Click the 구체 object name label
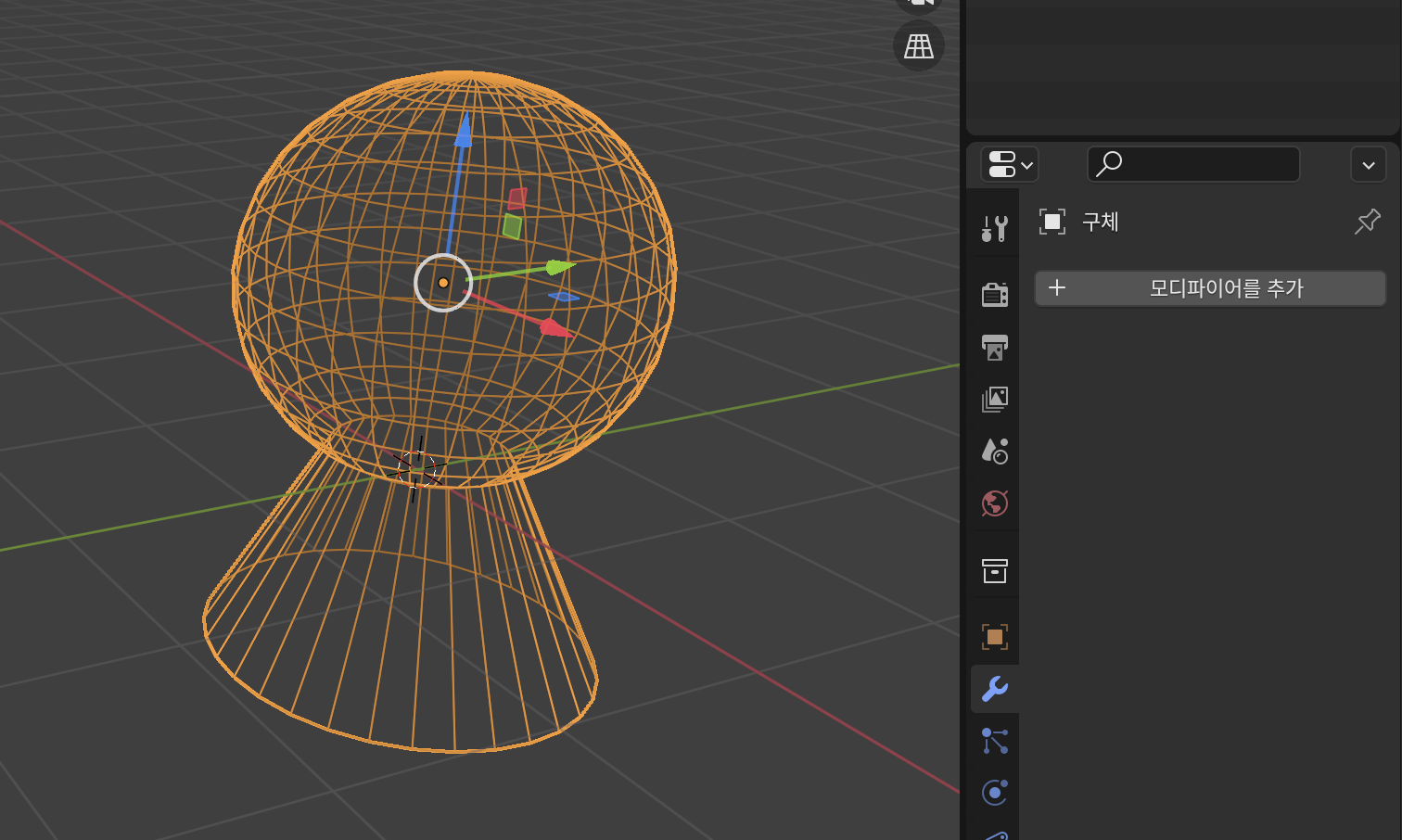This screenshot has width=1402, height=840. click(x=1101, y=222)
